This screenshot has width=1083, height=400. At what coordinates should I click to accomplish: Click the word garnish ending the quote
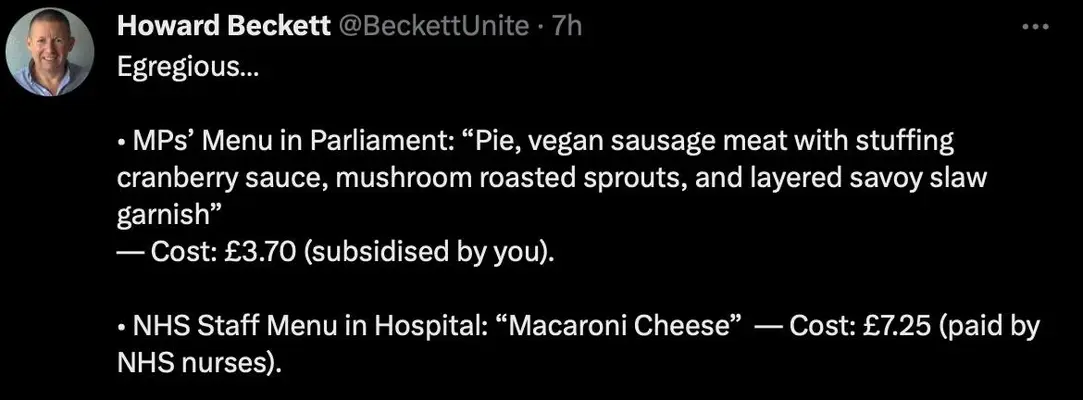(x=163, y=216)
